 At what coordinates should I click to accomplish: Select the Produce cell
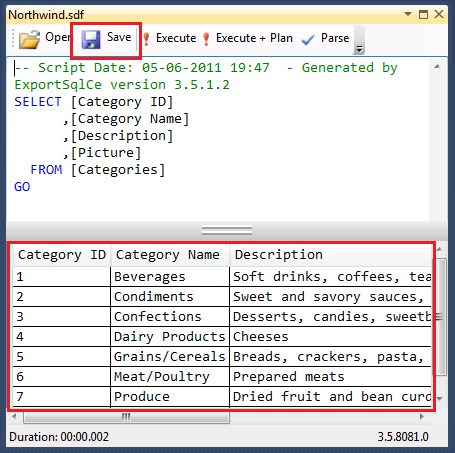tap(170, 397)
